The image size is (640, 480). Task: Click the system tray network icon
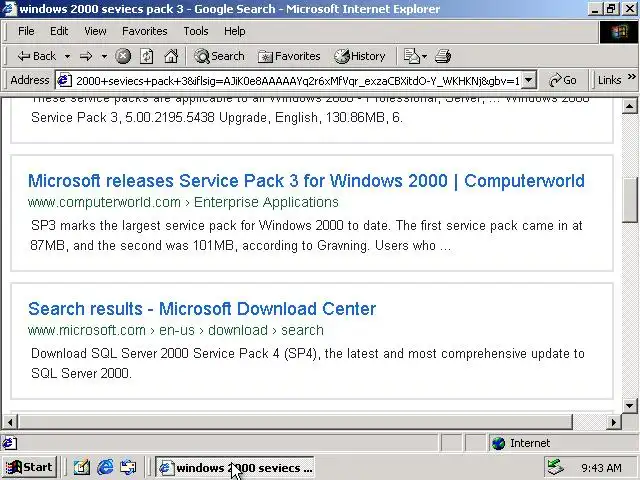coord(556,467)
